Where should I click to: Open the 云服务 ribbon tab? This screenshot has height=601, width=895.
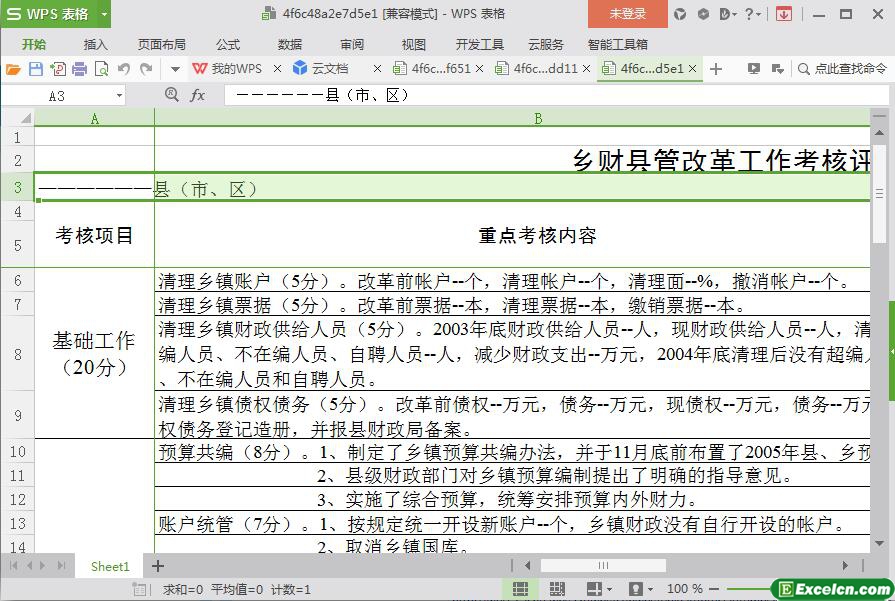(x=546, y=45)
